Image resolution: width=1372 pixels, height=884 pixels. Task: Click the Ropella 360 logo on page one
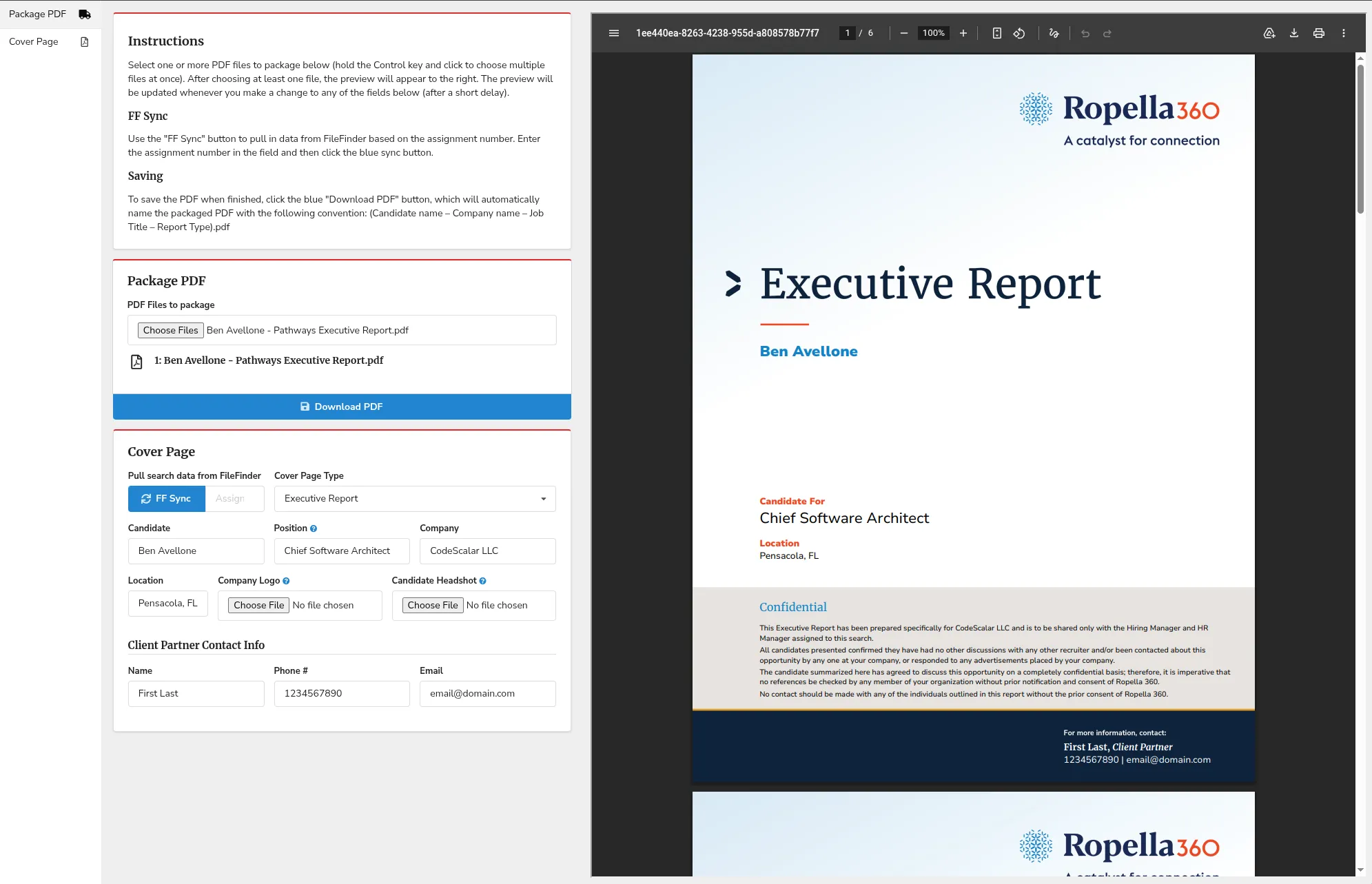(x=1119, y=119)
